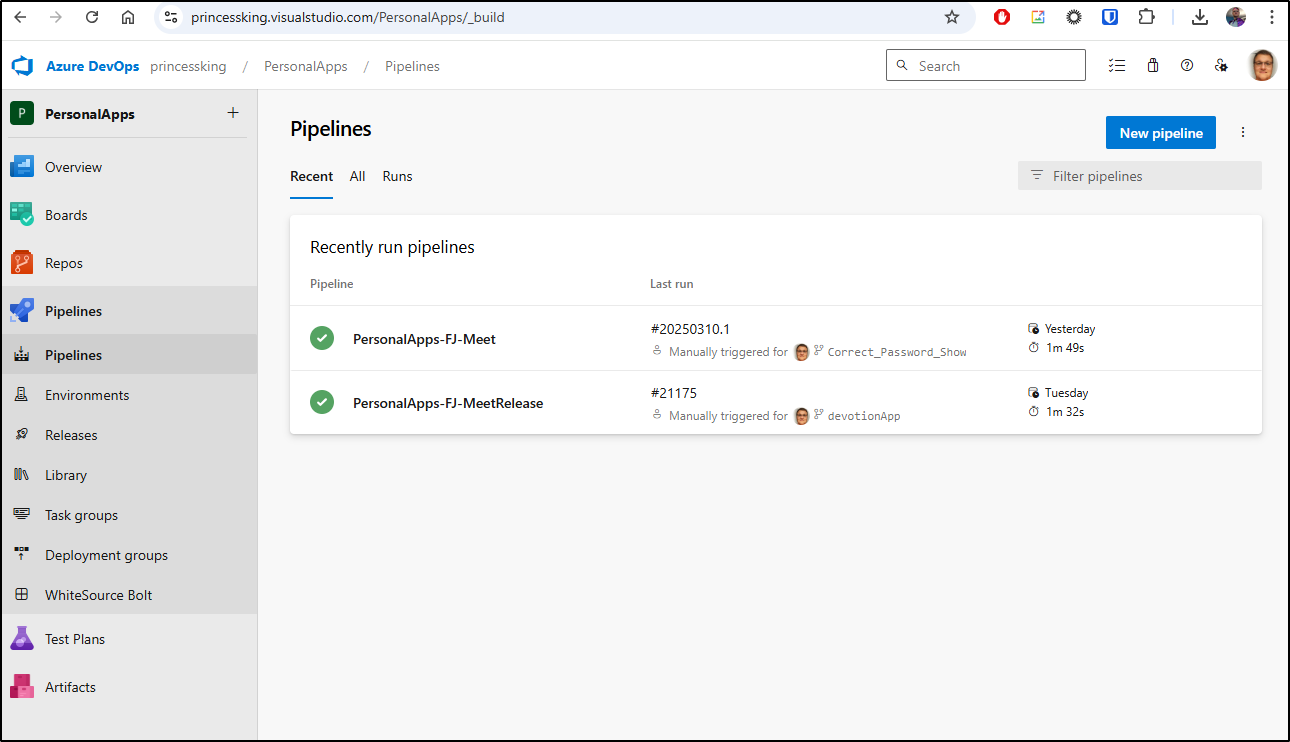Click the browser reload icon

(x=92, y=17)
